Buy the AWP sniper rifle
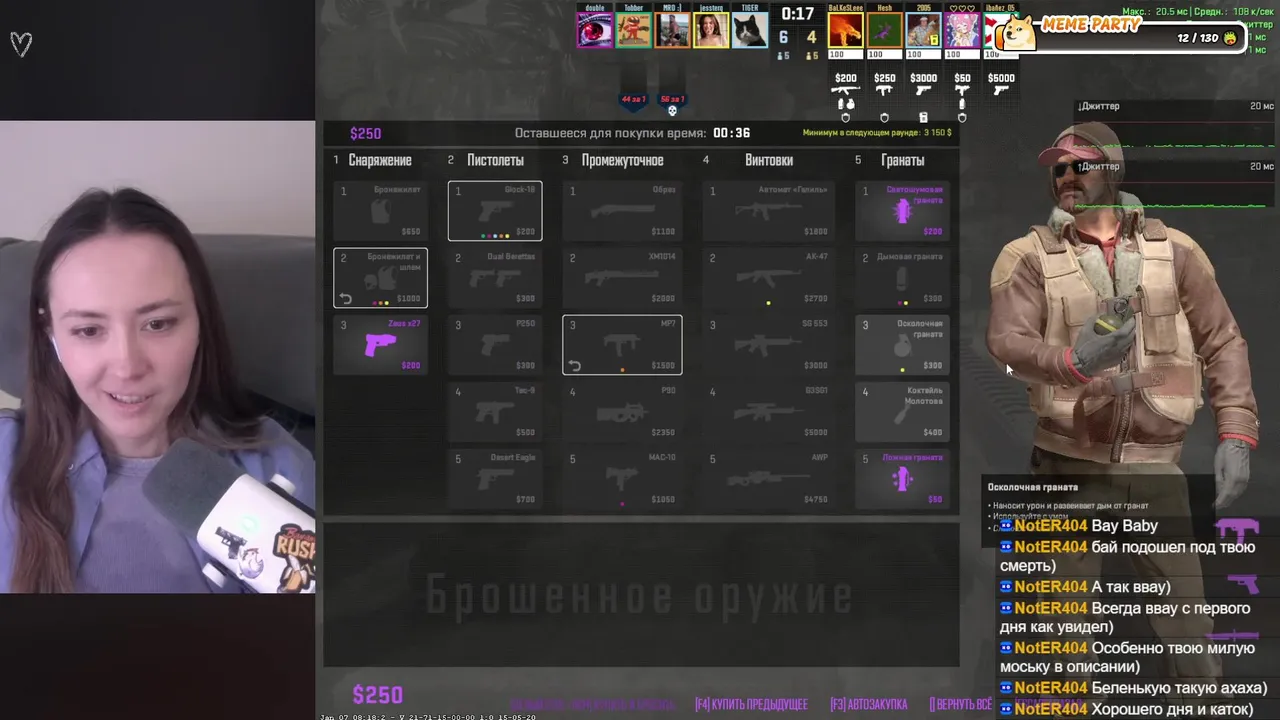 pos(768,479)
